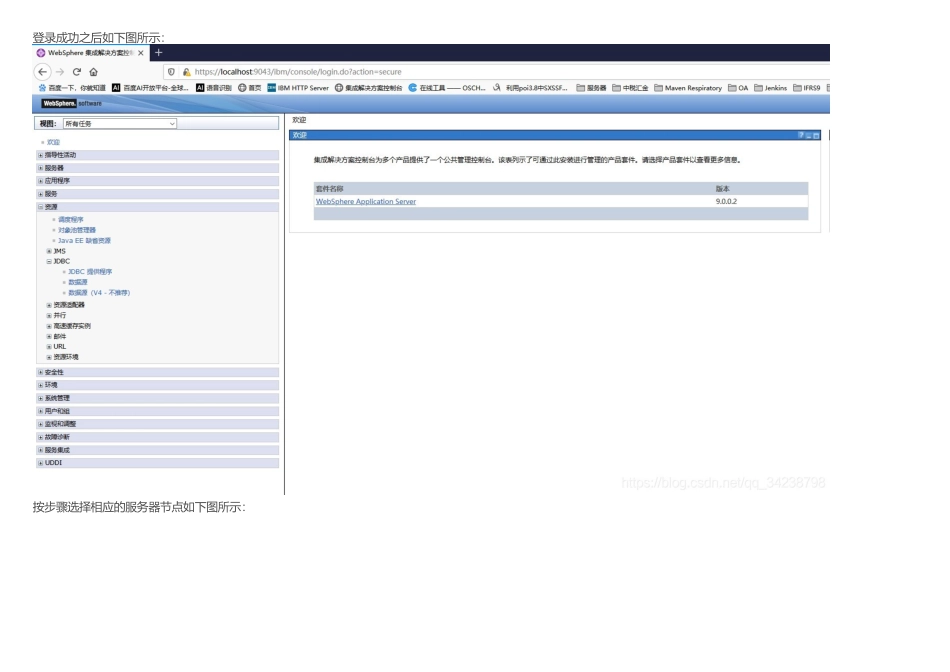The image size is (950, 672).
Task: Open the OA bookmark folder
Action: click(738, 88)
